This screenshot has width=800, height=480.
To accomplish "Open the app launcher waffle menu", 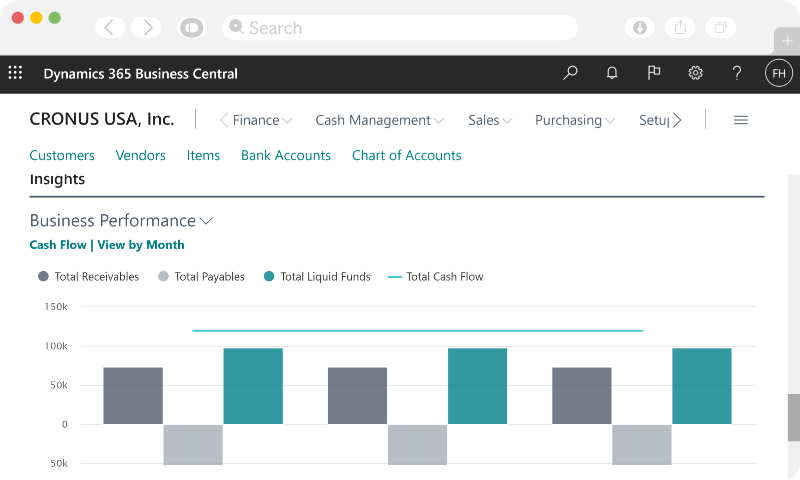I will click(15, 73).
